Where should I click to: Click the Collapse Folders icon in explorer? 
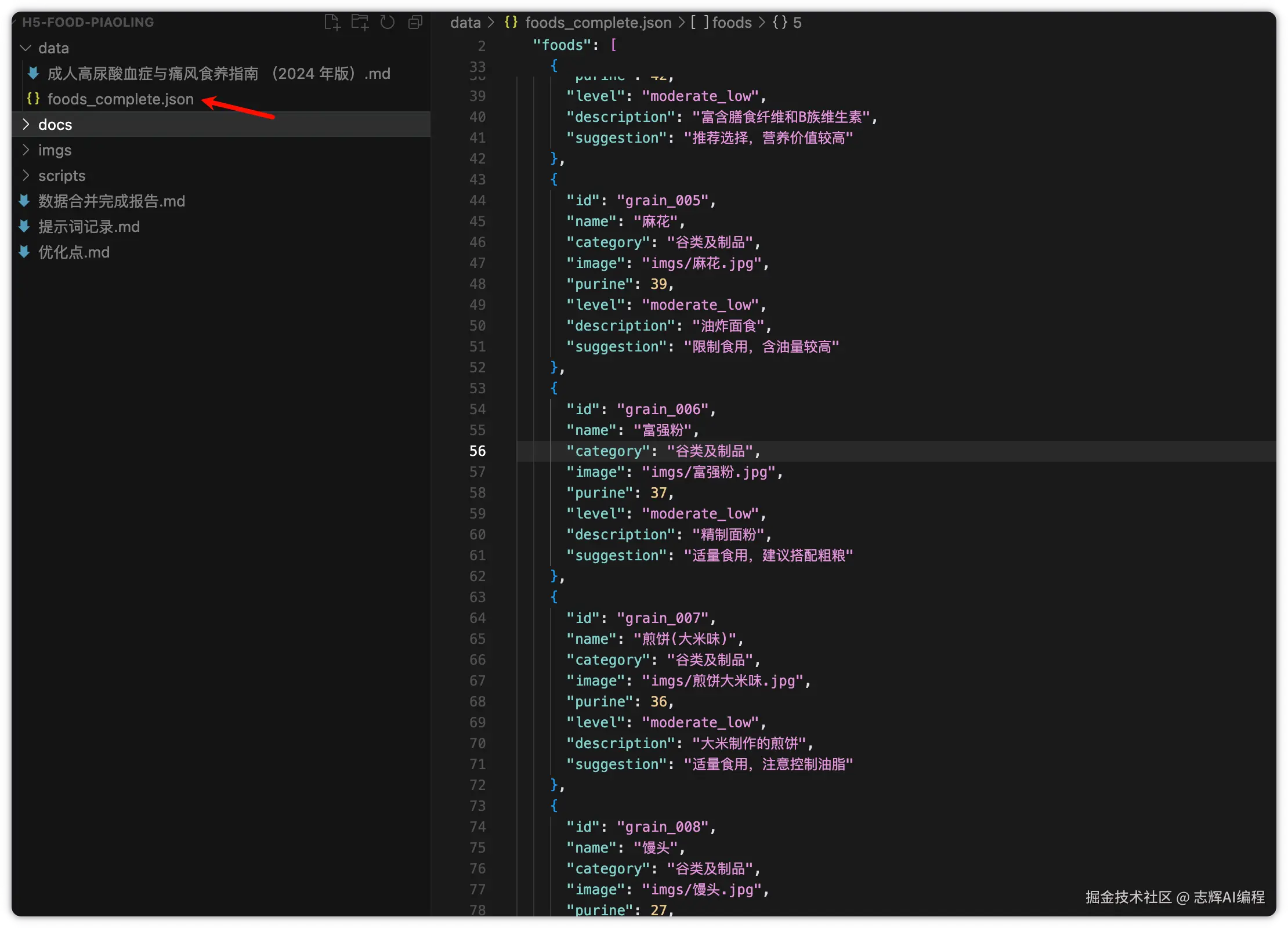point(415,23)
